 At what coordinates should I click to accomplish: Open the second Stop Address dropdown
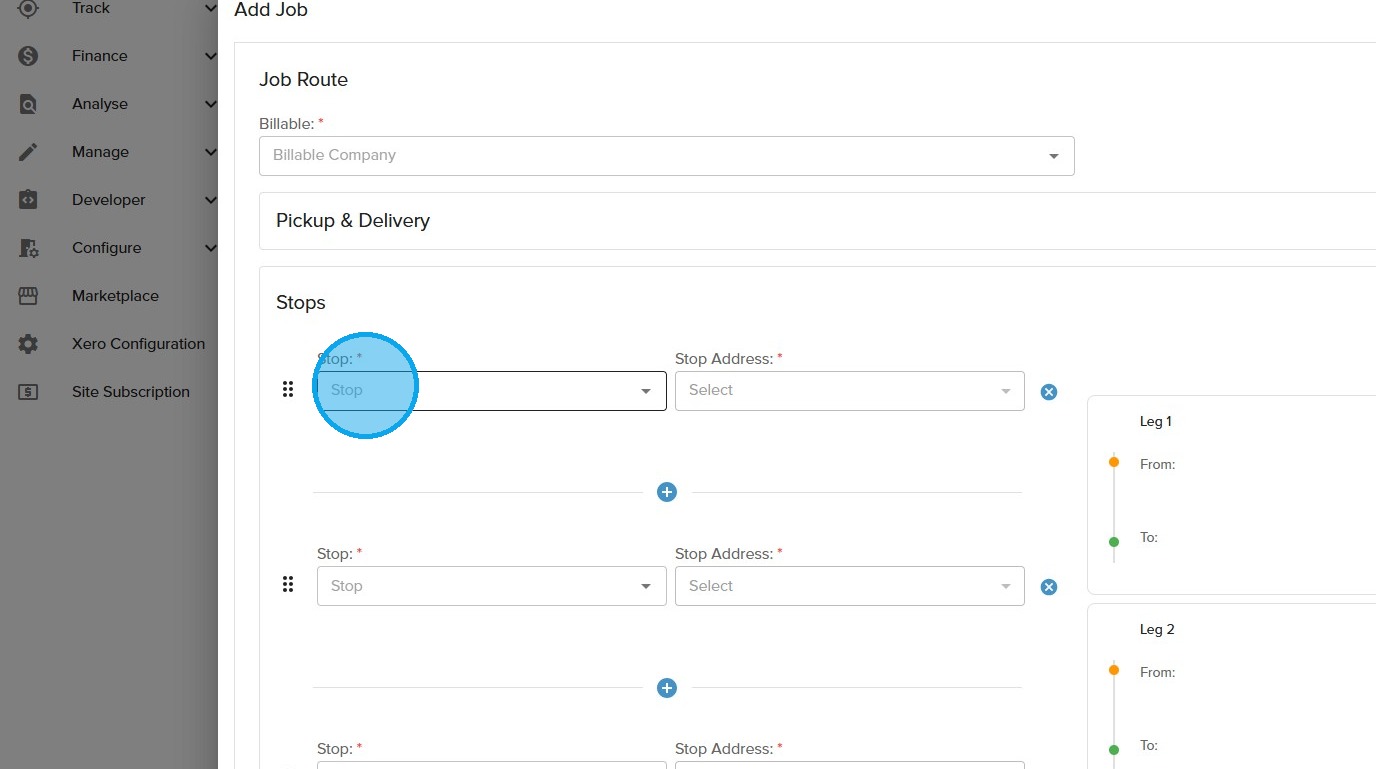(849, 586)
